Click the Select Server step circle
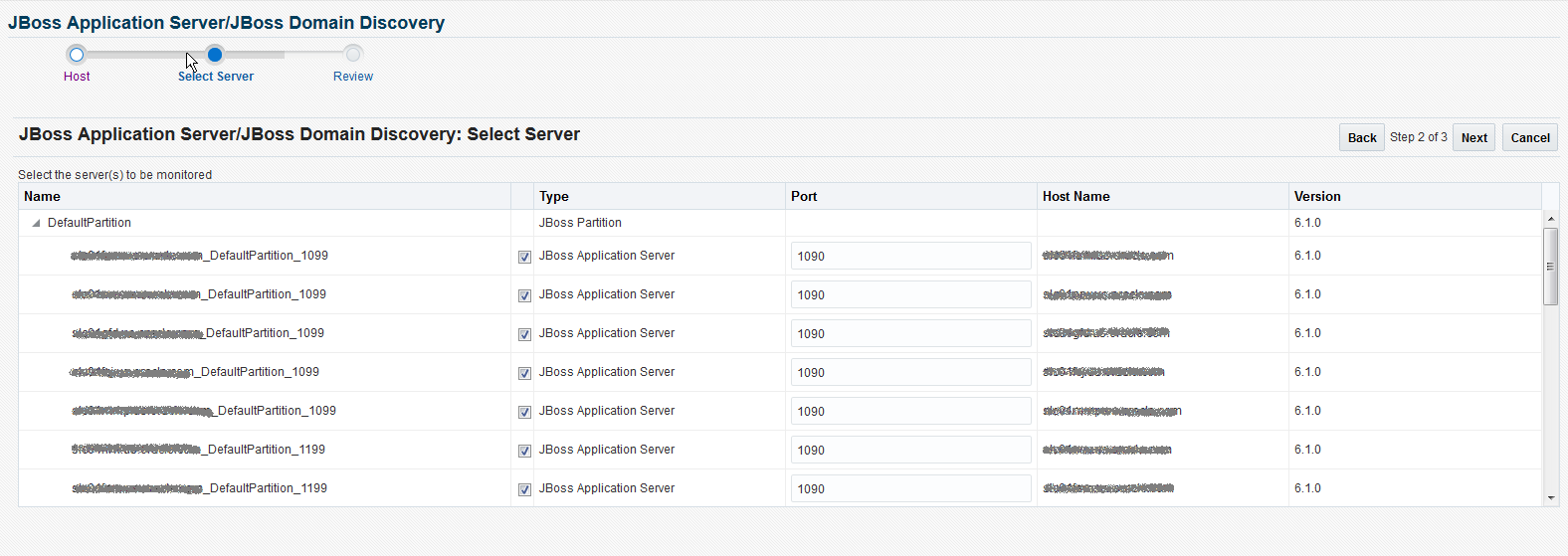Screen dimensions: 1568x556 point(215,55)
